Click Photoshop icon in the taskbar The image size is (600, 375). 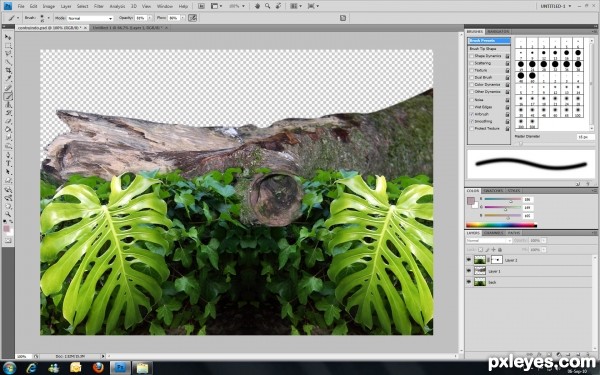click(x=120, y=368)
